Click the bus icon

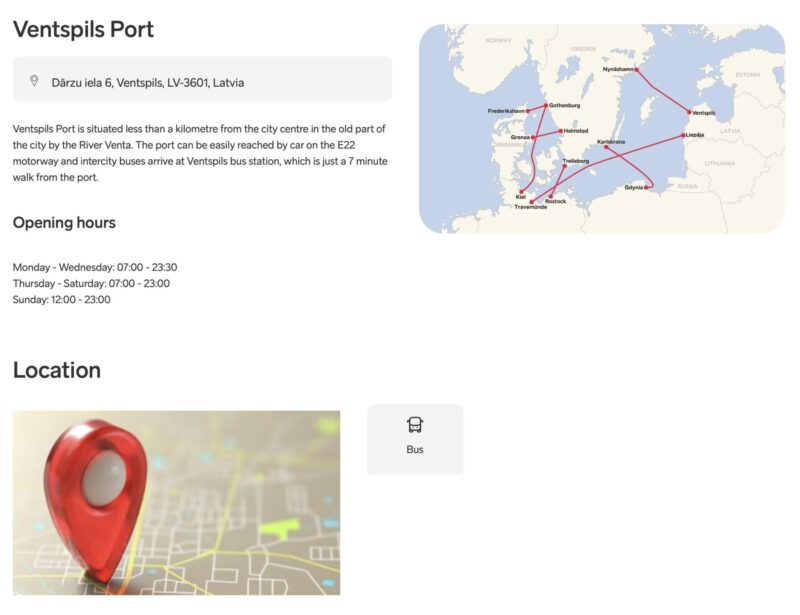[415, 425]
